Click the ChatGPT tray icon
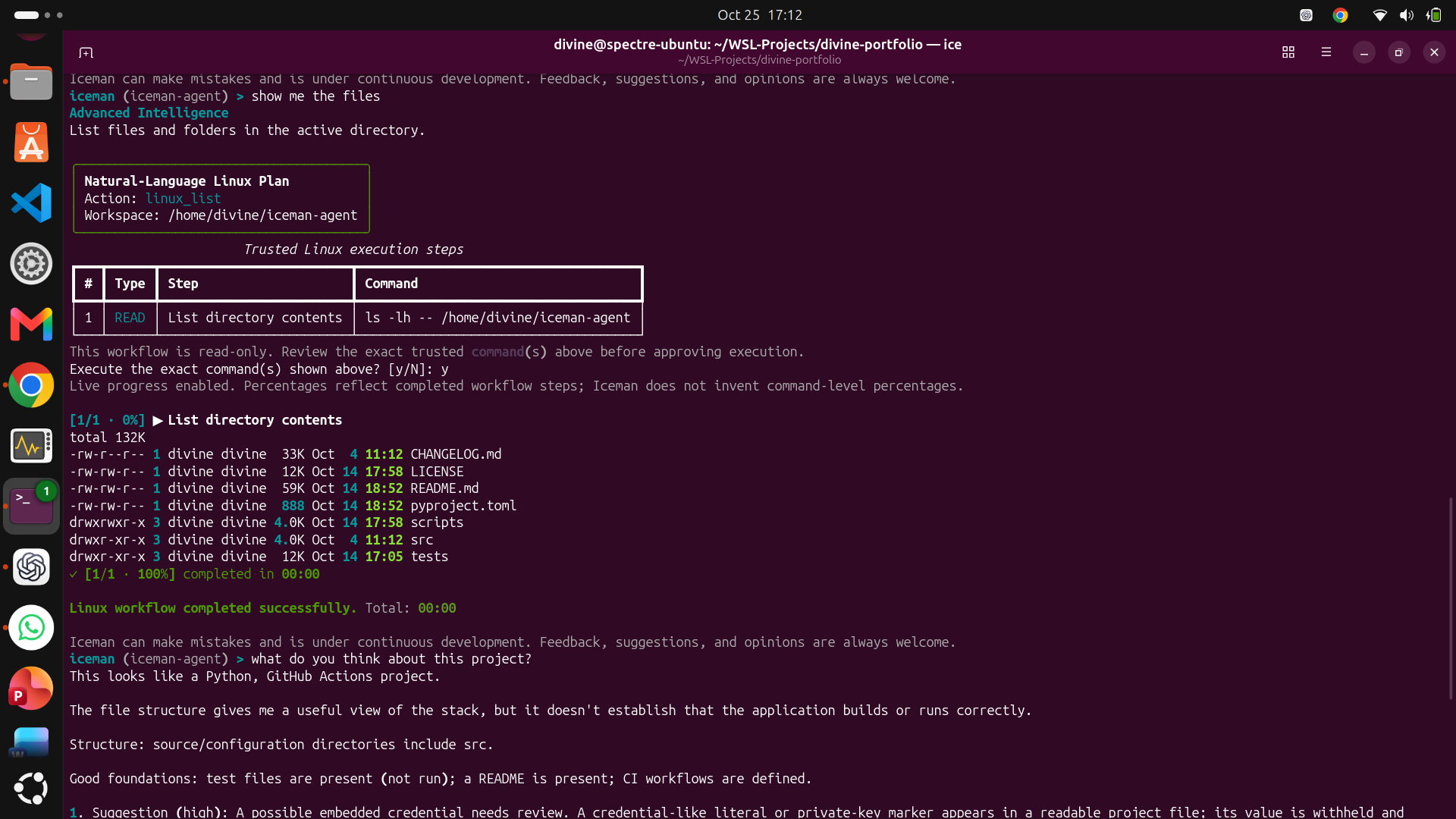Viewport: 1456px width, 819px height. pos(1306,15)
